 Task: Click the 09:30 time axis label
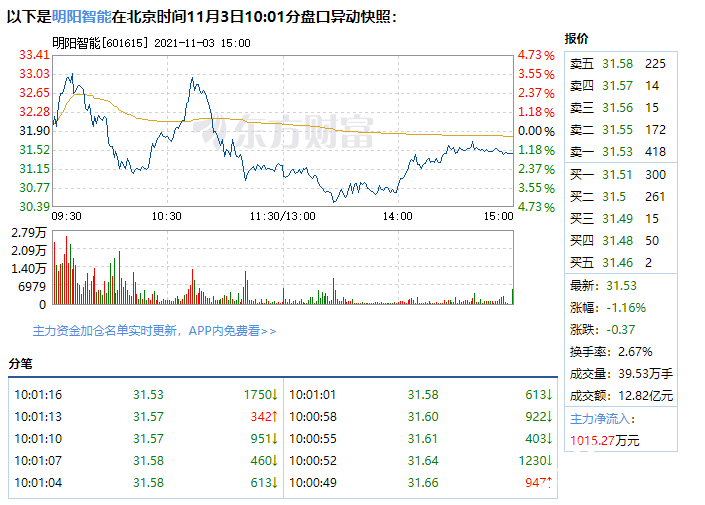pos(67,216)
